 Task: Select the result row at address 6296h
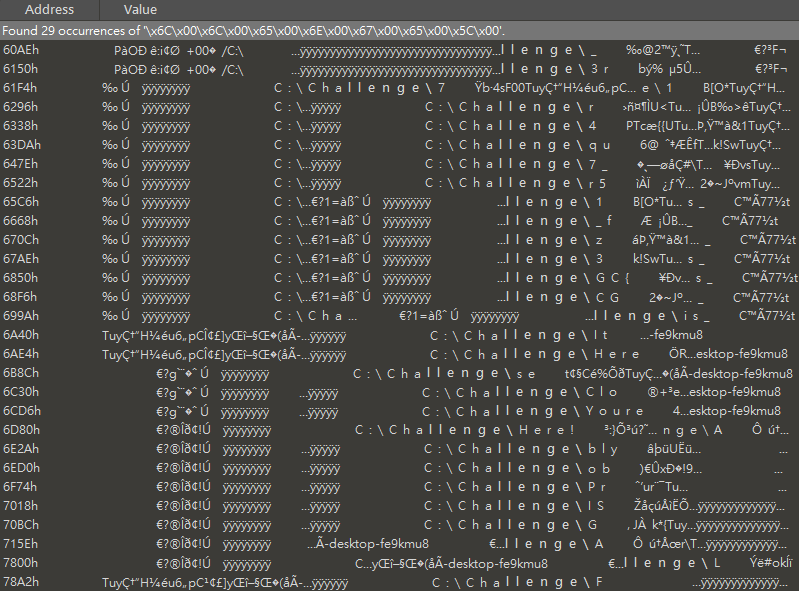400,107
